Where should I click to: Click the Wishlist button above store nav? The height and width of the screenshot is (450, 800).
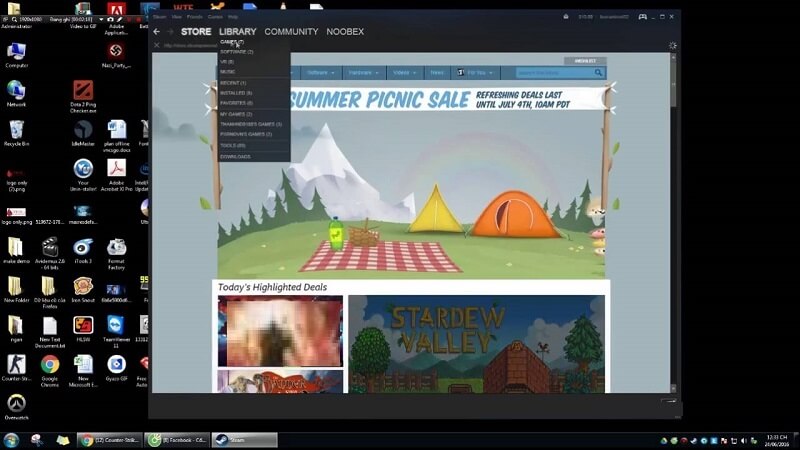[x=585, y=61]
